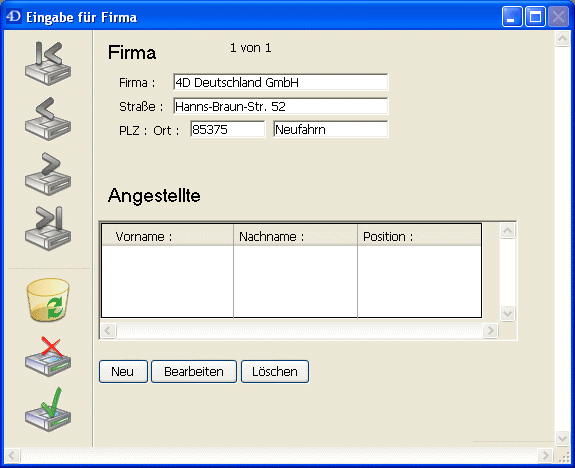The image size is (575, 468).
Task: Go to previous record icon
Action: pos(48,118)
